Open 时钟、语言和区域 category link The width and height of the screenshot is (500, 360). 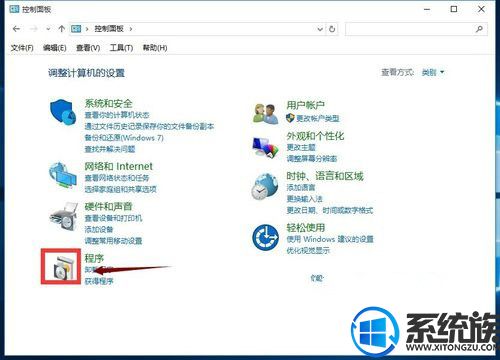(325, 176)
